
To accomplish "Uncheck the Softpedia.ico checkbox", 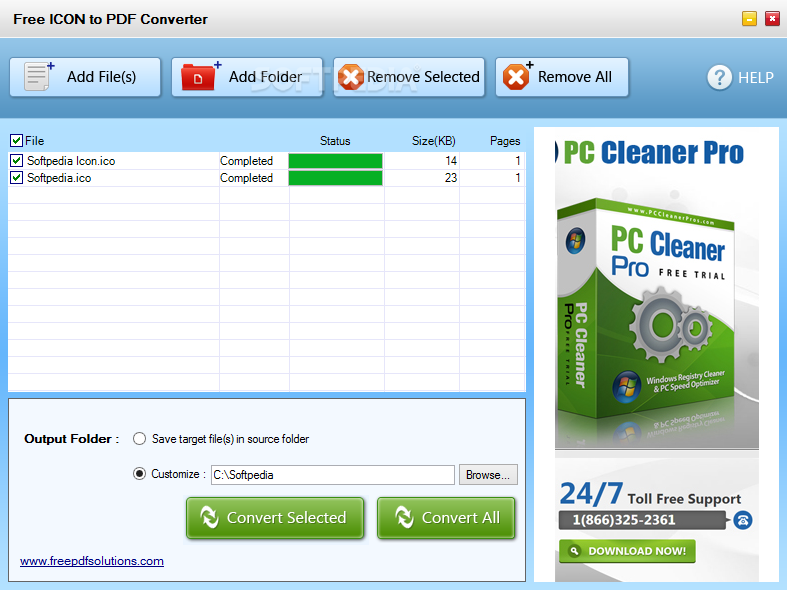I will 16,178.
